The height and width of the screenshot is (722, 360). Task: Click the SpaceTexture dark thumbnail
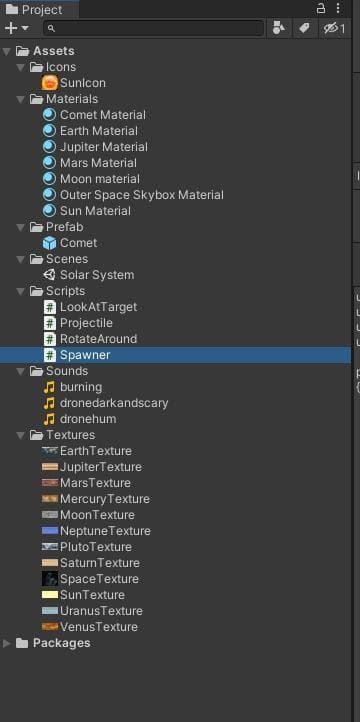coord(50,579)
